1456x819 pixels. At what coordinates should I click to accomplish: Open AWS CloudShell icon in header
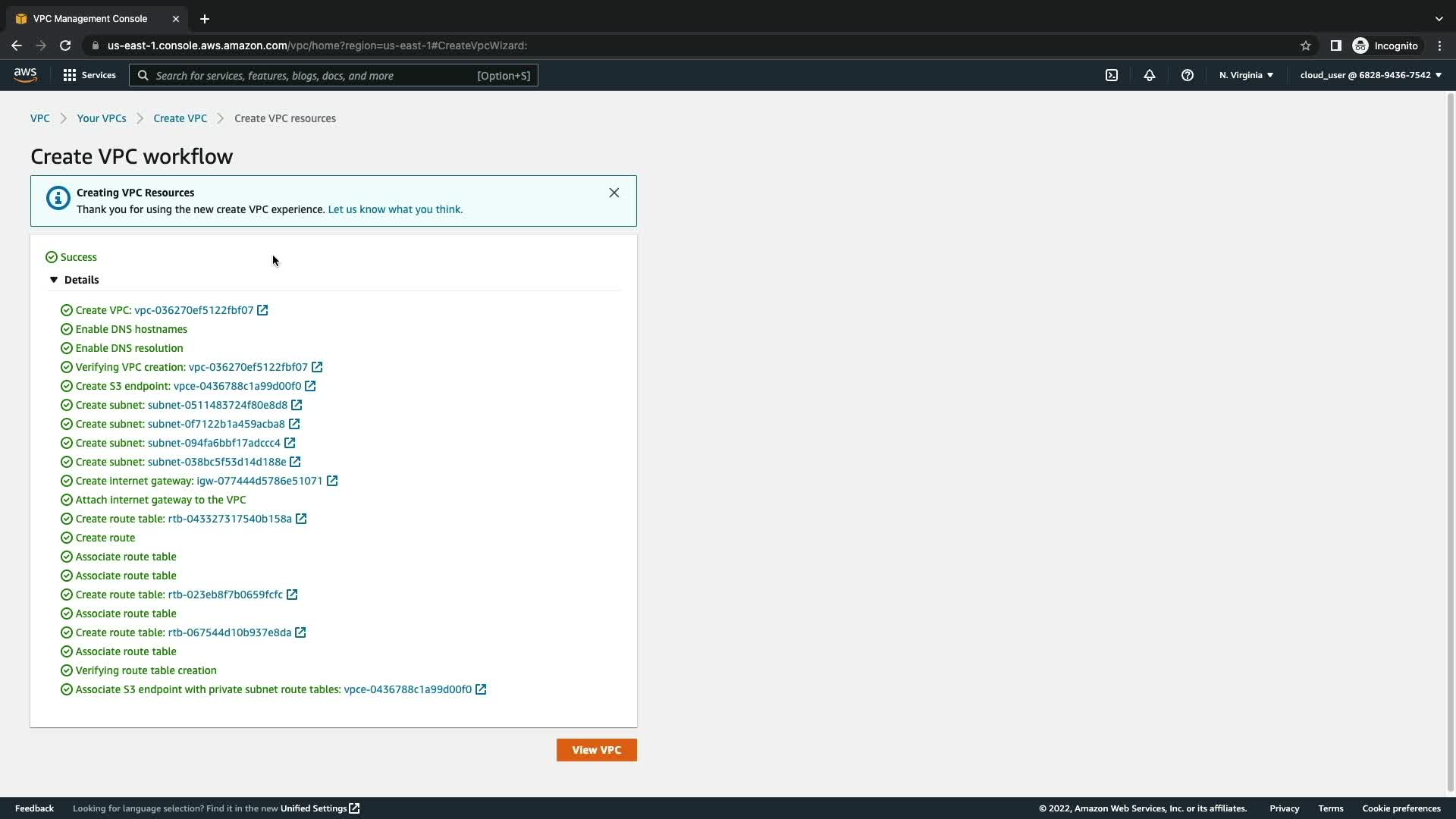click(1112, 75)
